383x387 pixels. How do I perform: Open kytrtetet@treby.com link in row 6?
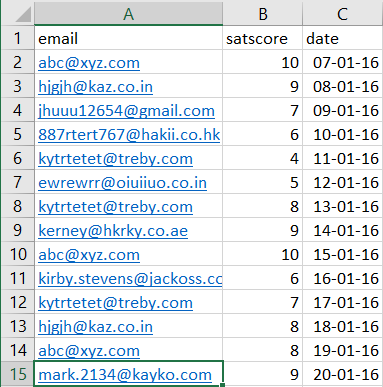point(116,159)
